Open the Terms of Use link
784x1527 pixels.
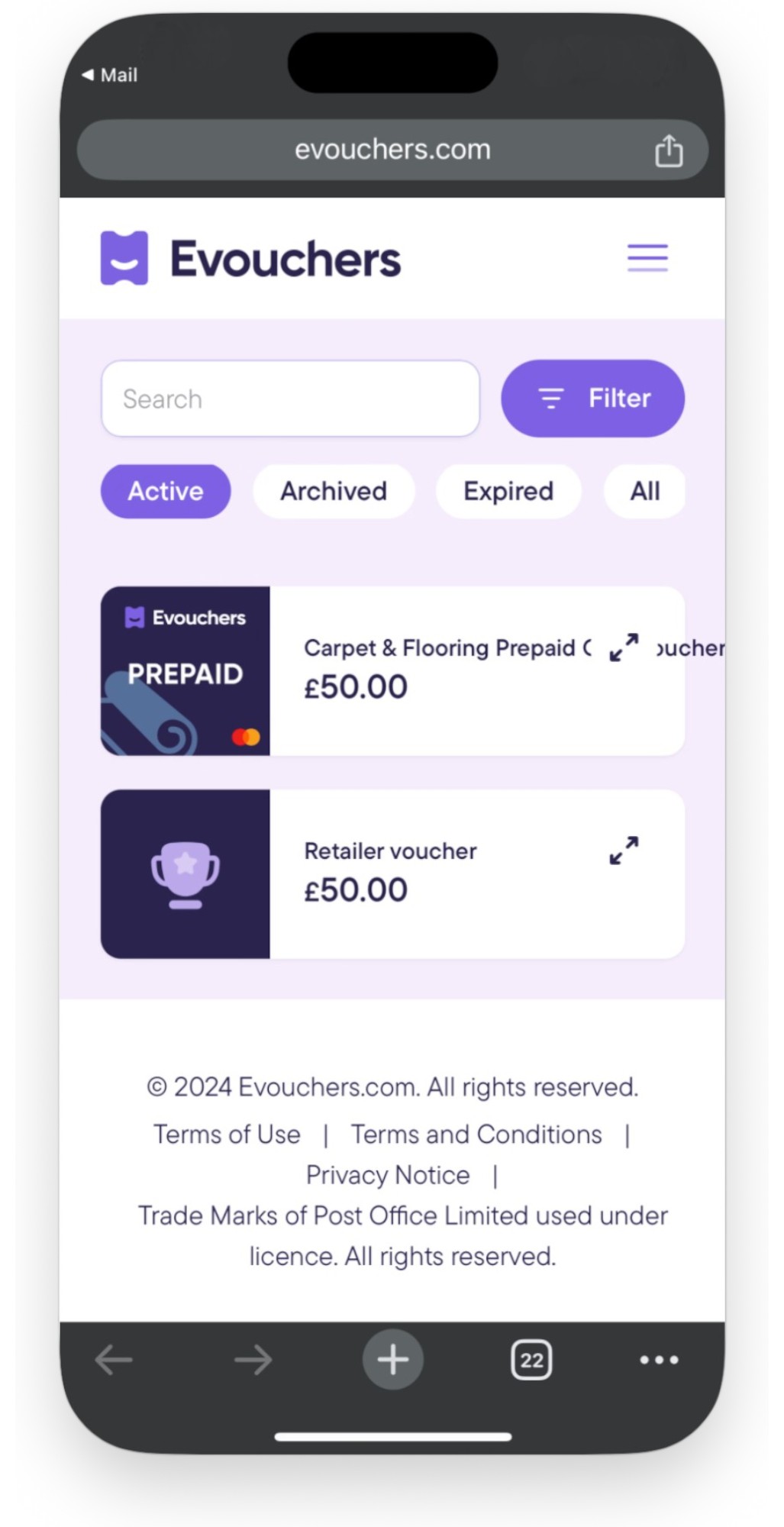click(x=227, y=1135)
